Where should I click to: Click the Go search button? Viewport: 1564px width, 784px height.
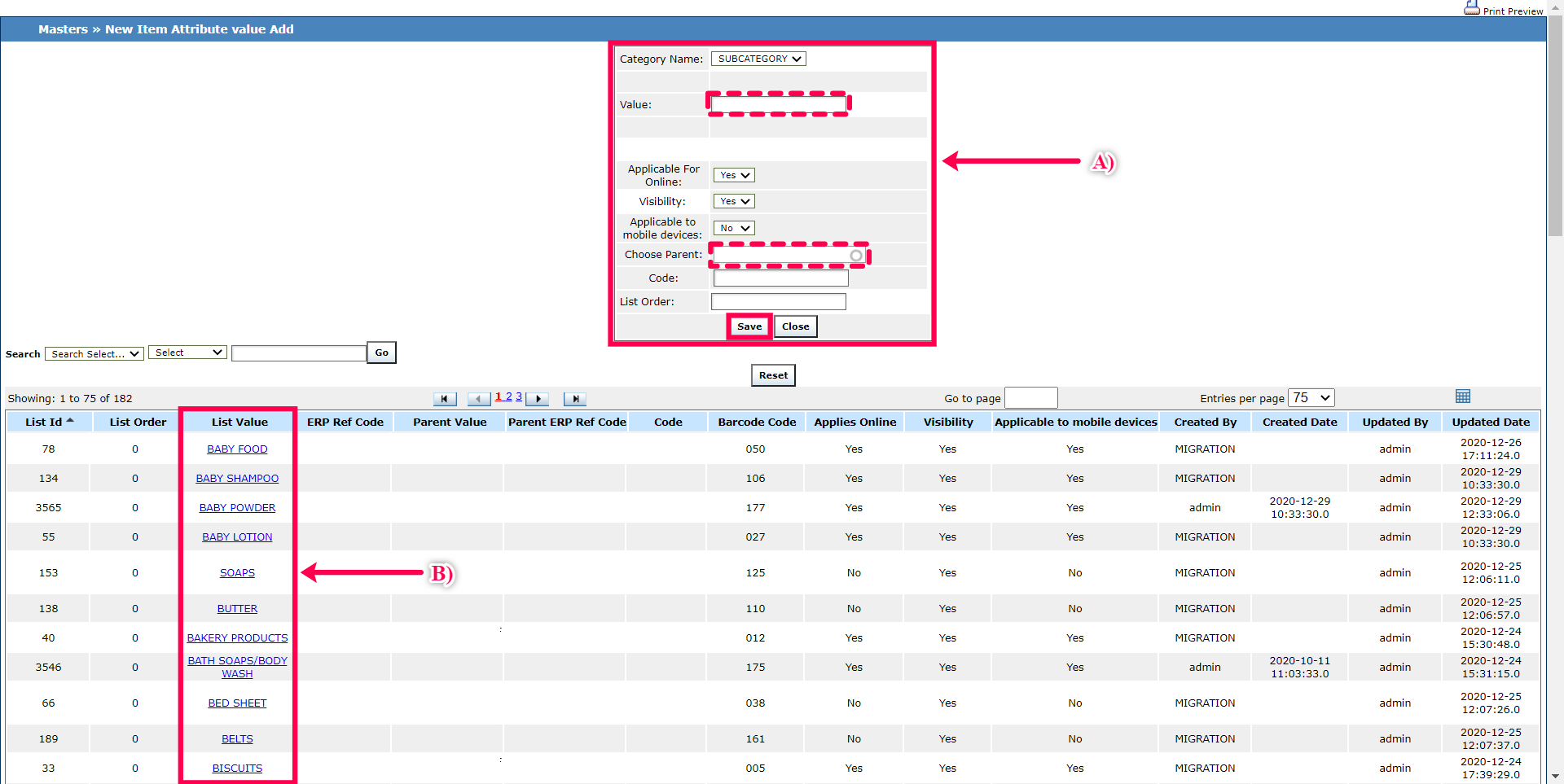pyautogui.click(x=381, y=353)
